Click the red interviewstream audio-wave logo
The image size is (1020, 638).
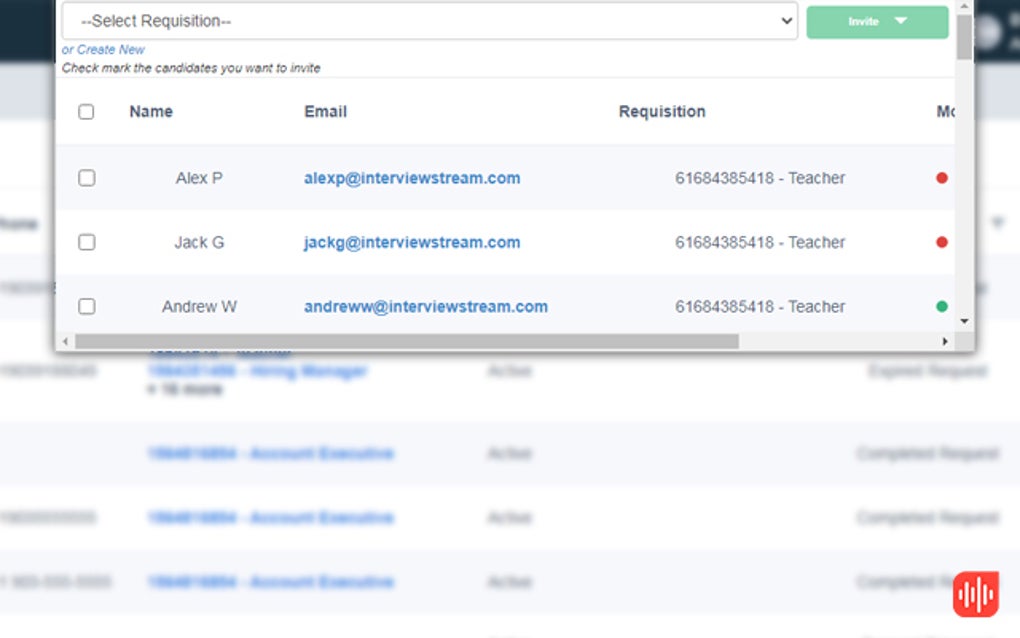coord(976,593)
